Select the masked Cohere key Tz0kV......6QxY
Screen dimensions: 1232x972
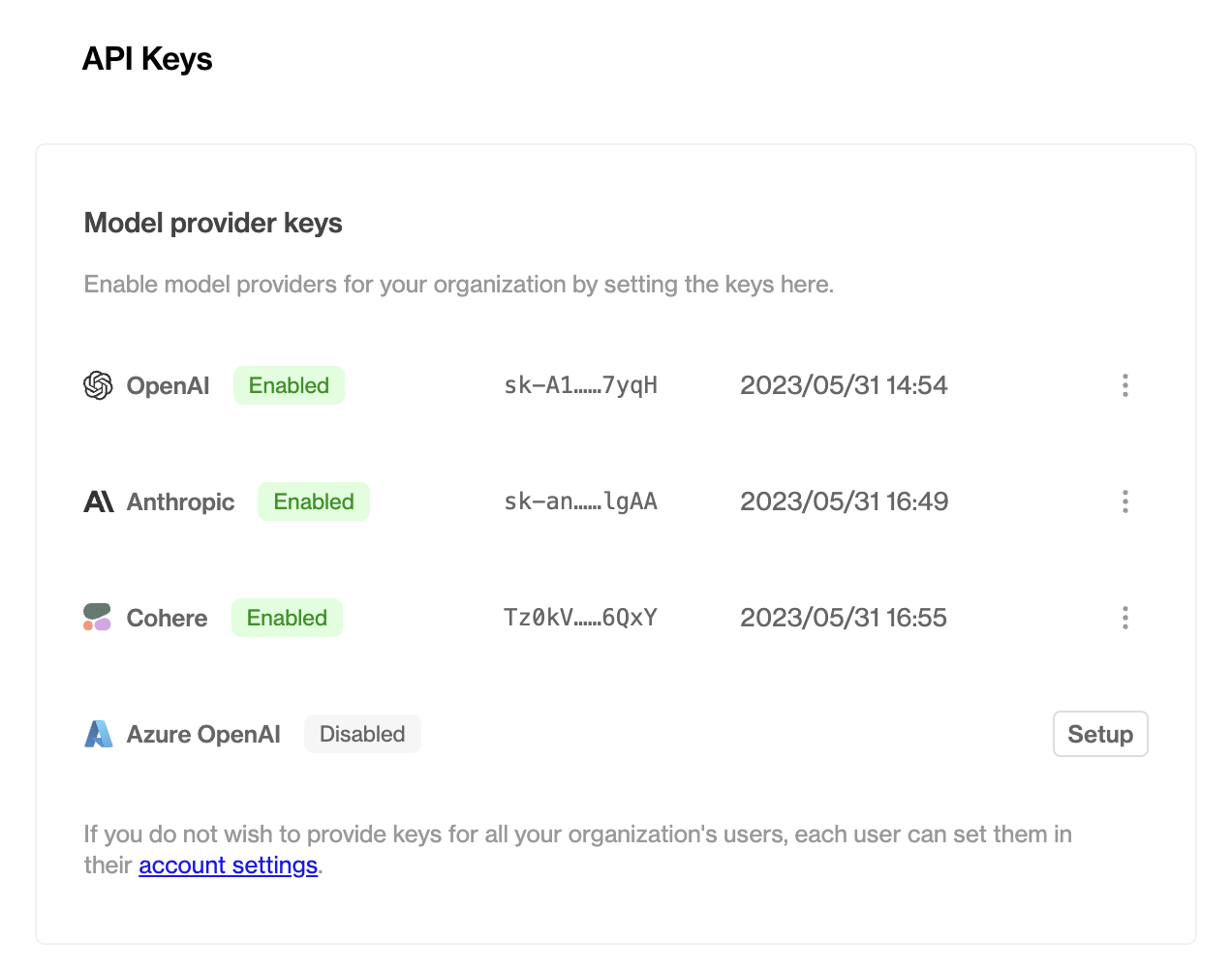tap(581, 618)
